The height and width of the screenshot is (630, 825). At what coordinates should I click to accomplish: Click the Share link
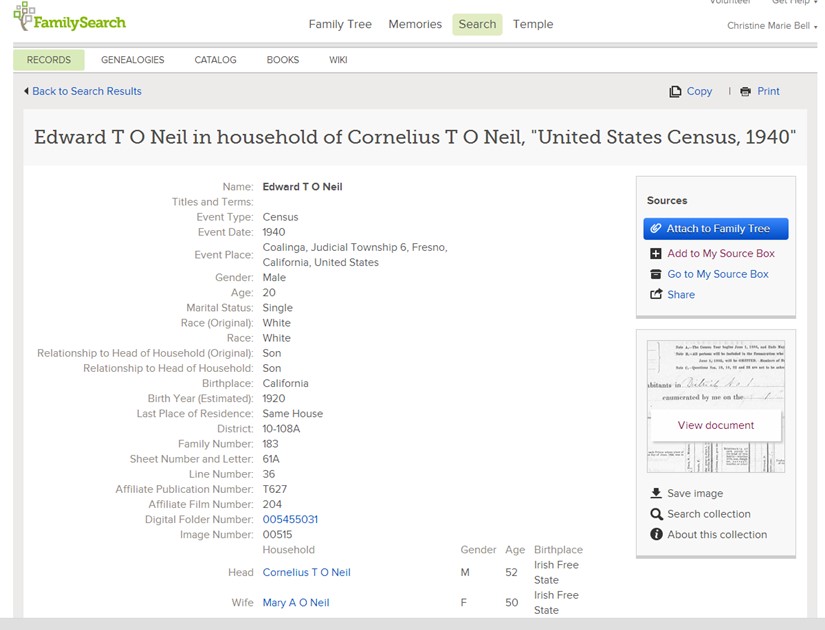(x=681, y=295)
